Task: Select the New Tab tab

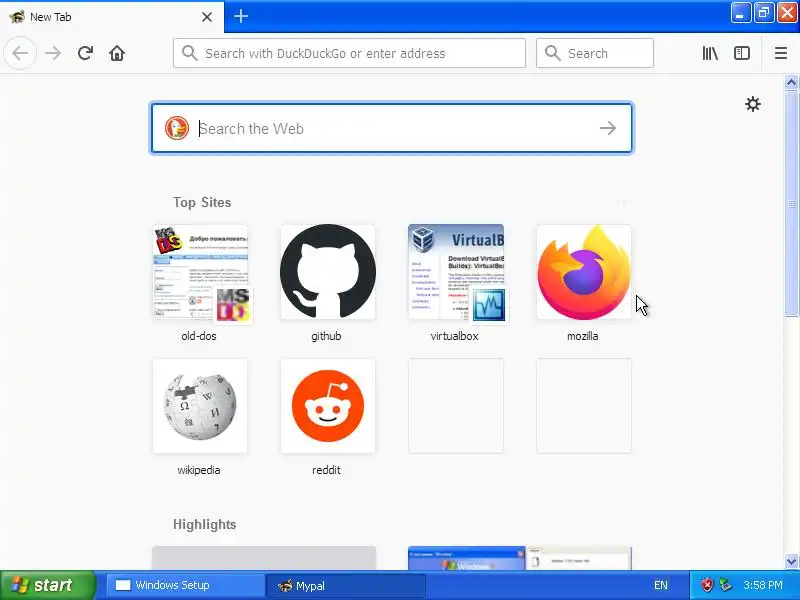Action: coord(112,16)
